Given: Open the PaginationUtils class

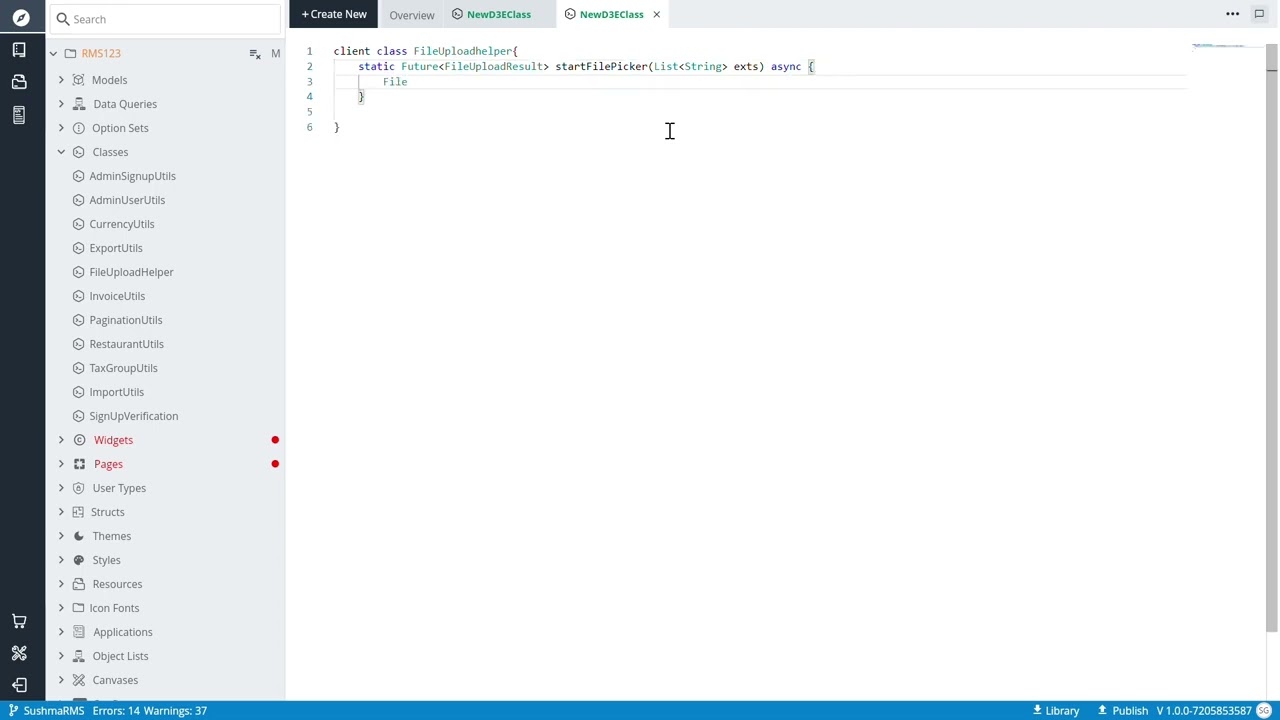Looking at the screenshot, I should (x=126, y=320).
